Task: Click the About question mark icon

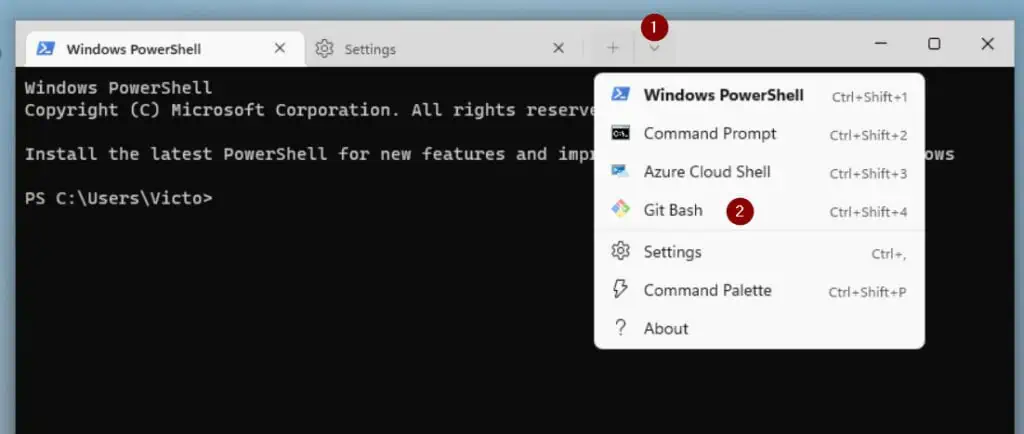Action: 620,328
